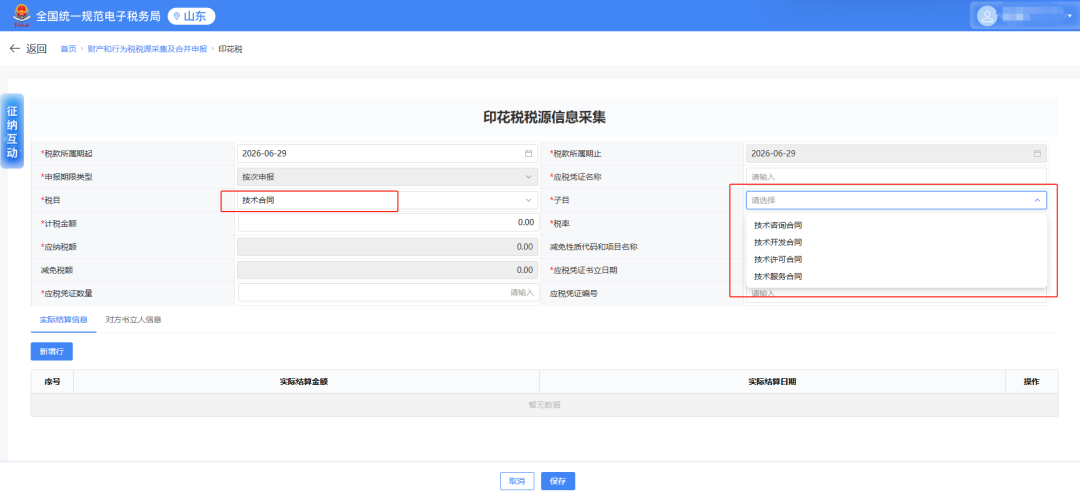Click the 税款所属期止 date field

point(896,154)
